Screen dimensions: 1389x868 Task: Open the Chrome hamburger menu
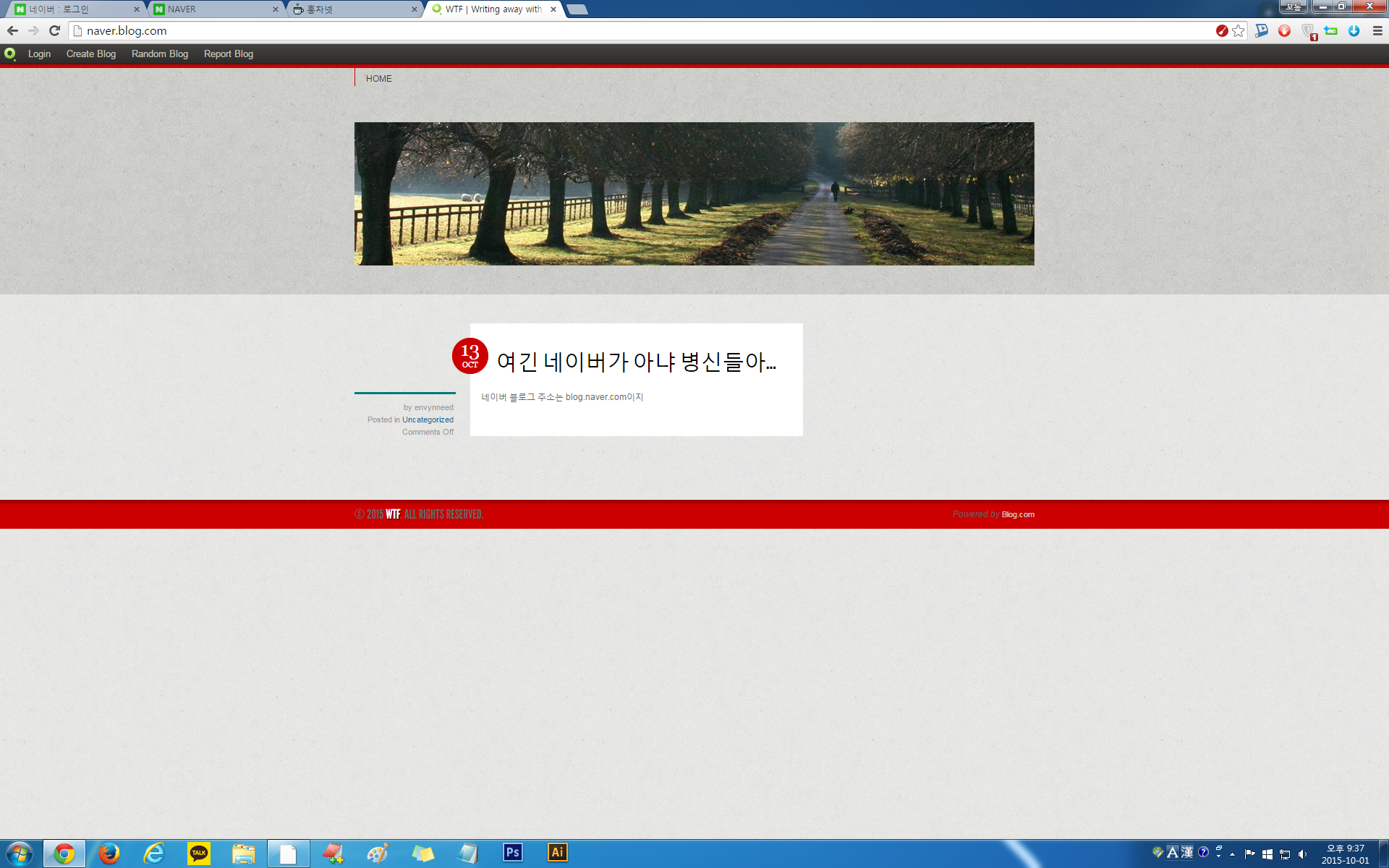click(x=1377, y=30)
